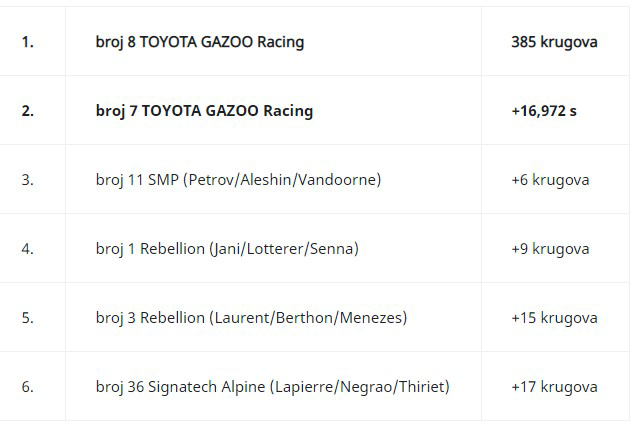This screenshot has height=428, width=635.
Task: Click broj 8 TOYOTA GAZOO Racing text
Action: click(200, 42)
